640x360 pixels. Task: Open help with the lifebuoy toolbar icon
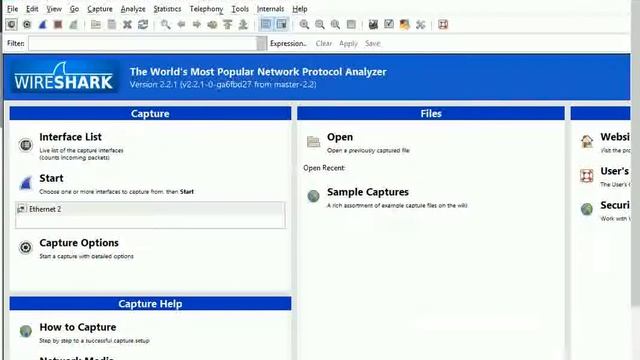point(443,24)
